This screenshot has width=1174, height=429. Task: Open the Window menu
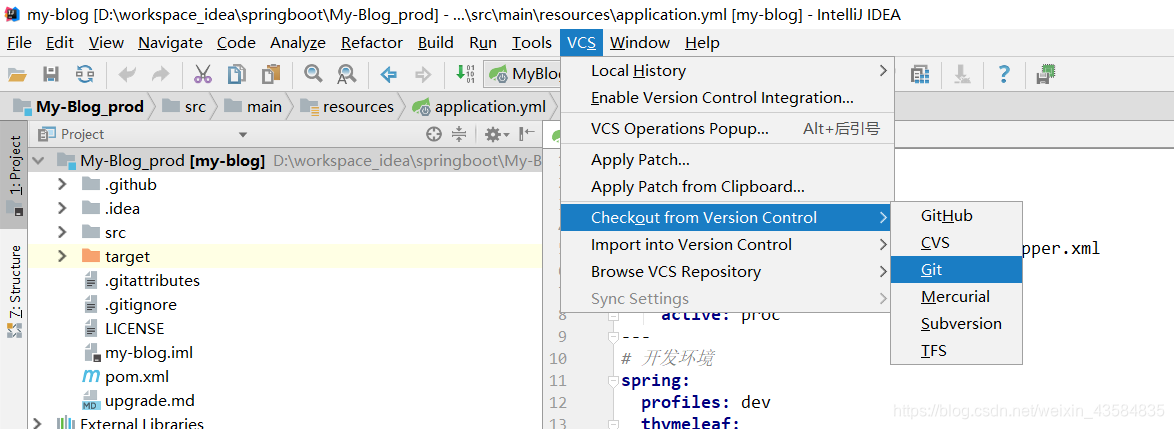[639, 43]
